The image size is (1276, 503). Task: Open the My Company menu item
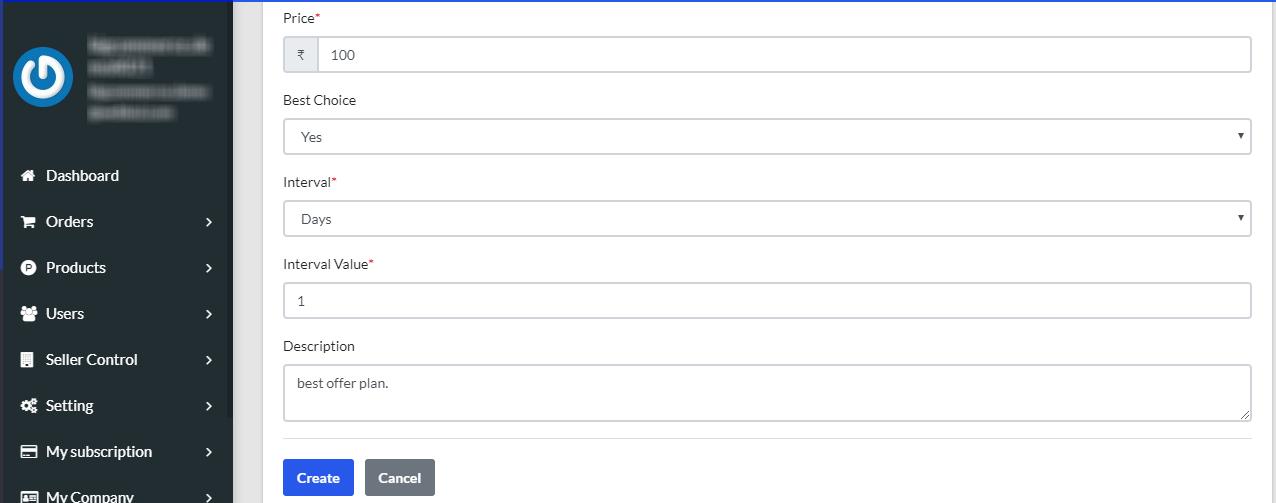coord(89,496)
